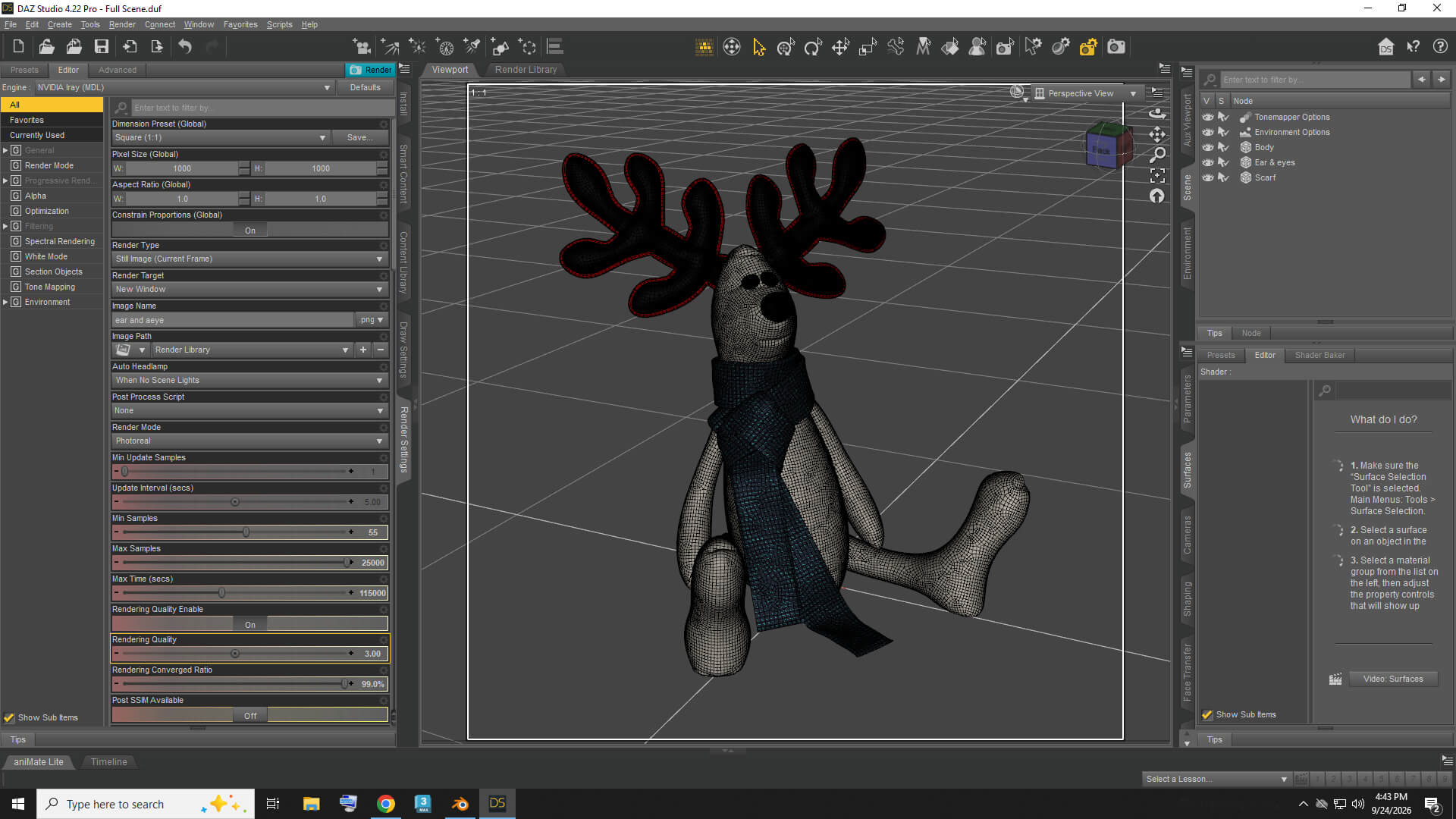Select the Rotate tool icon
The width and height of the screenshot is (1456, 819).
click(813, 48)
